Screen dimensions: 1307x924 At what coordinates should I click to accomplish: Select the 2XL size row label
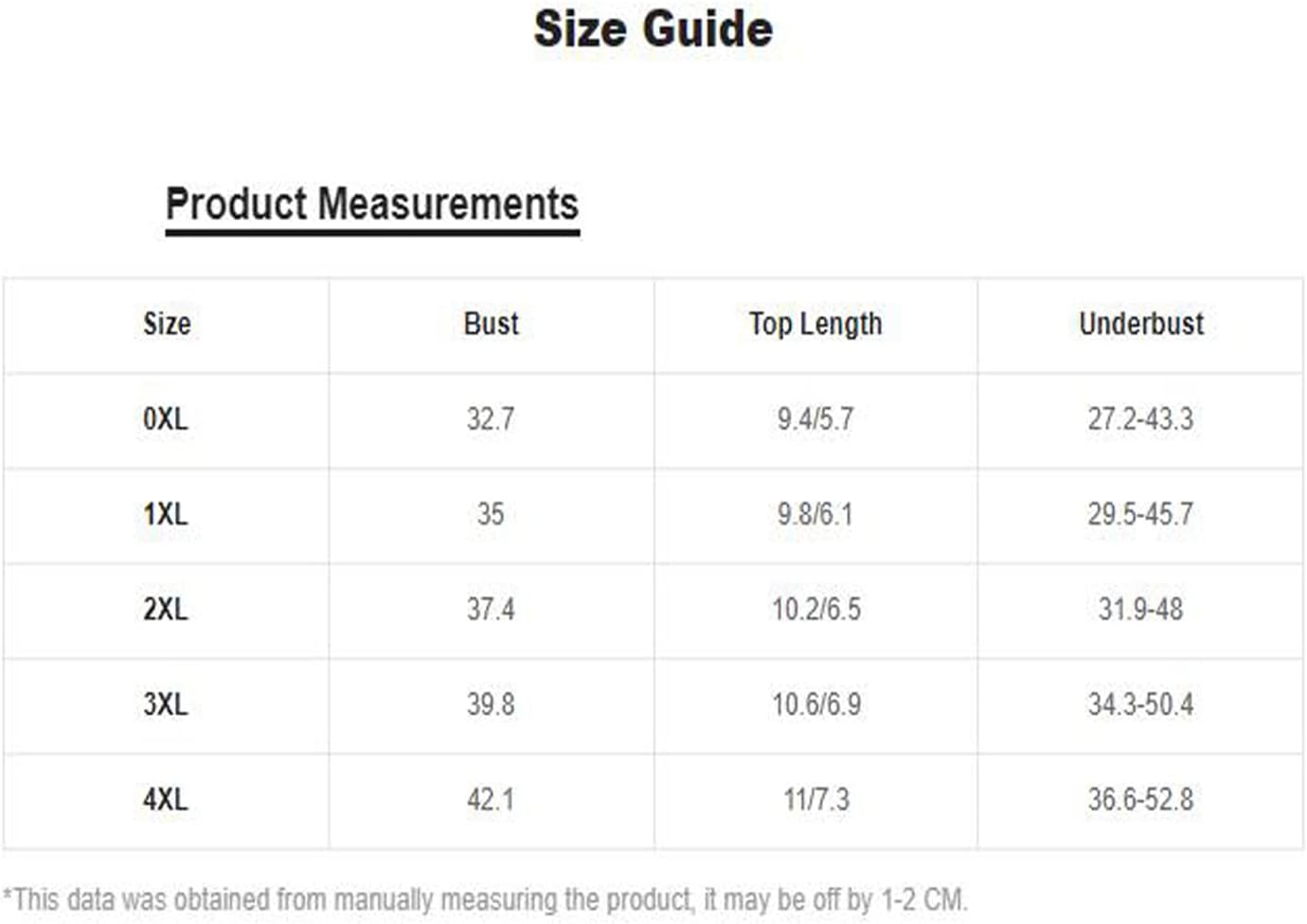[x=166, y=609]
